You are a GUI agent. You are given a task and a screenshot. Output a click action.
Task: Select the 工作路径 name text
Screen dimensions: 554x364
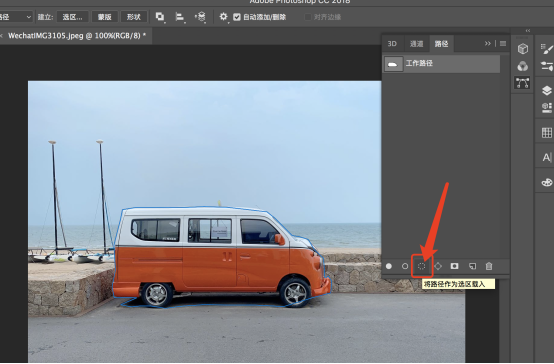click(419, 63)
